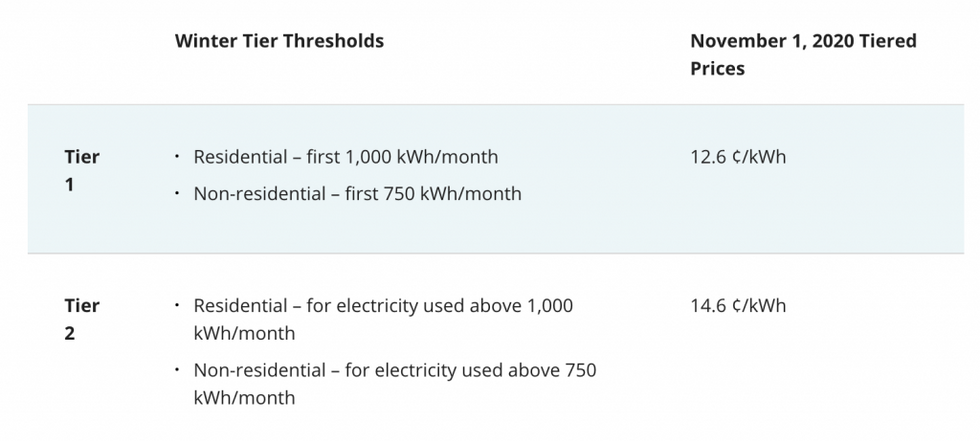Click bullet before Tier 2 Residential entry
This screenshot has width=980, height=441.
click(177, 305)
